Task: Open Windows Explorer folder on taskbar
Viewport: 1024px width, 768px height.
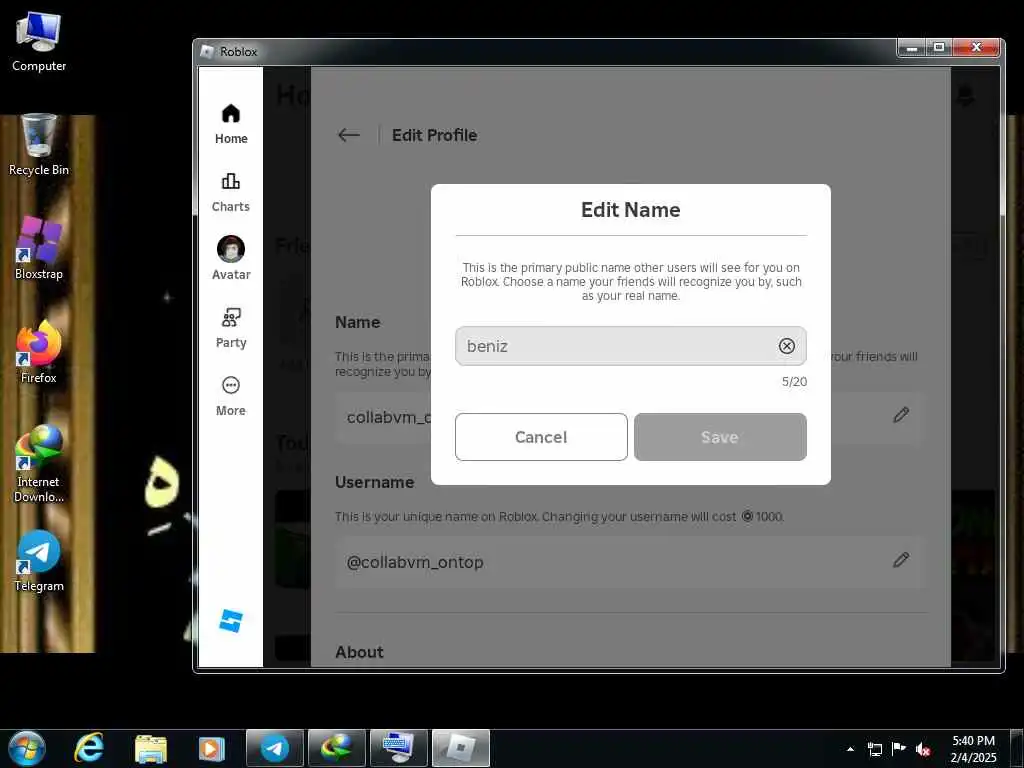Action: (151, 748)
